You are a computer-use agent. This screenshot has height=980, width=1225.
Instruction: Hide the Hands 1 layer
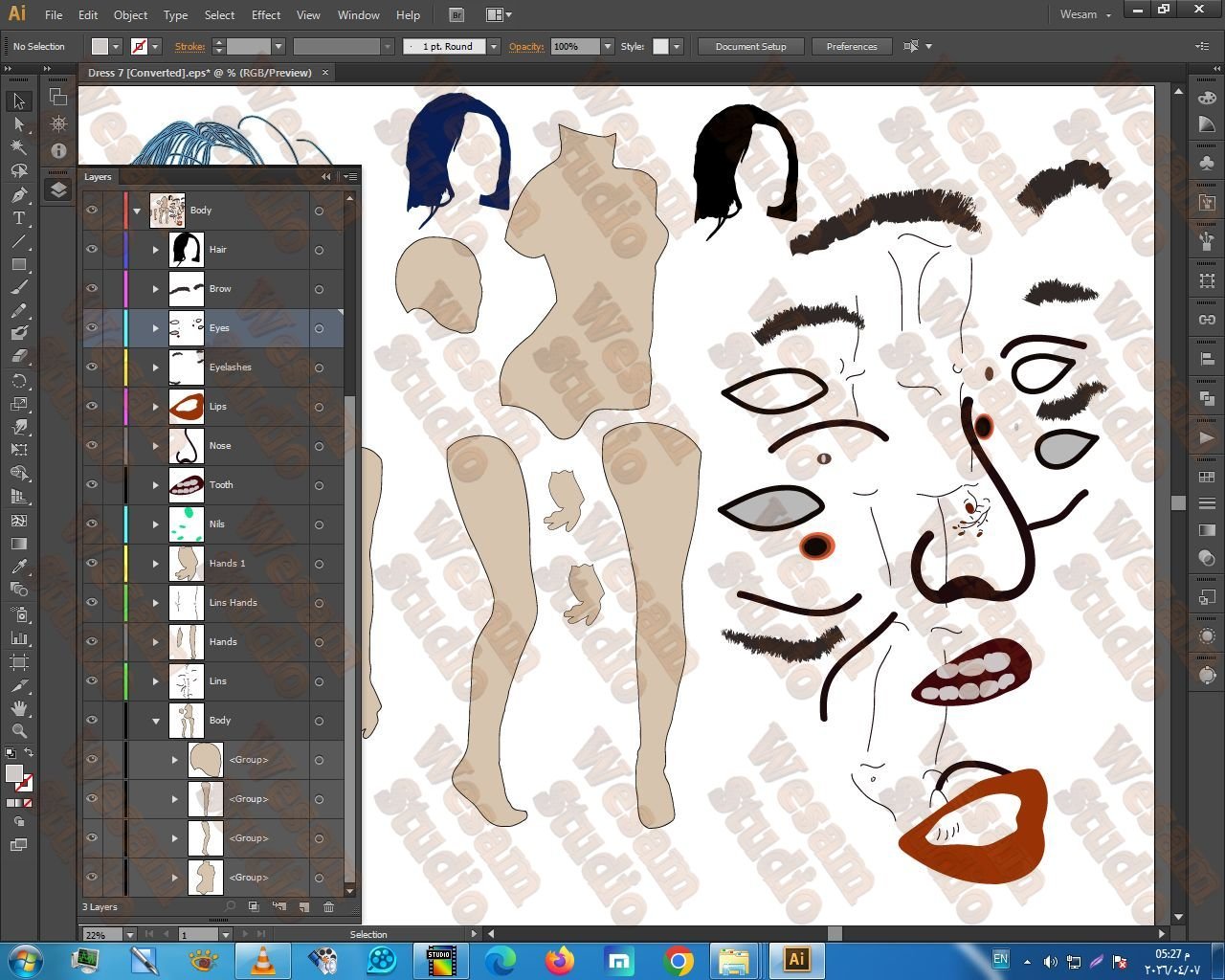pyautogui.click(x=92, y=564)
